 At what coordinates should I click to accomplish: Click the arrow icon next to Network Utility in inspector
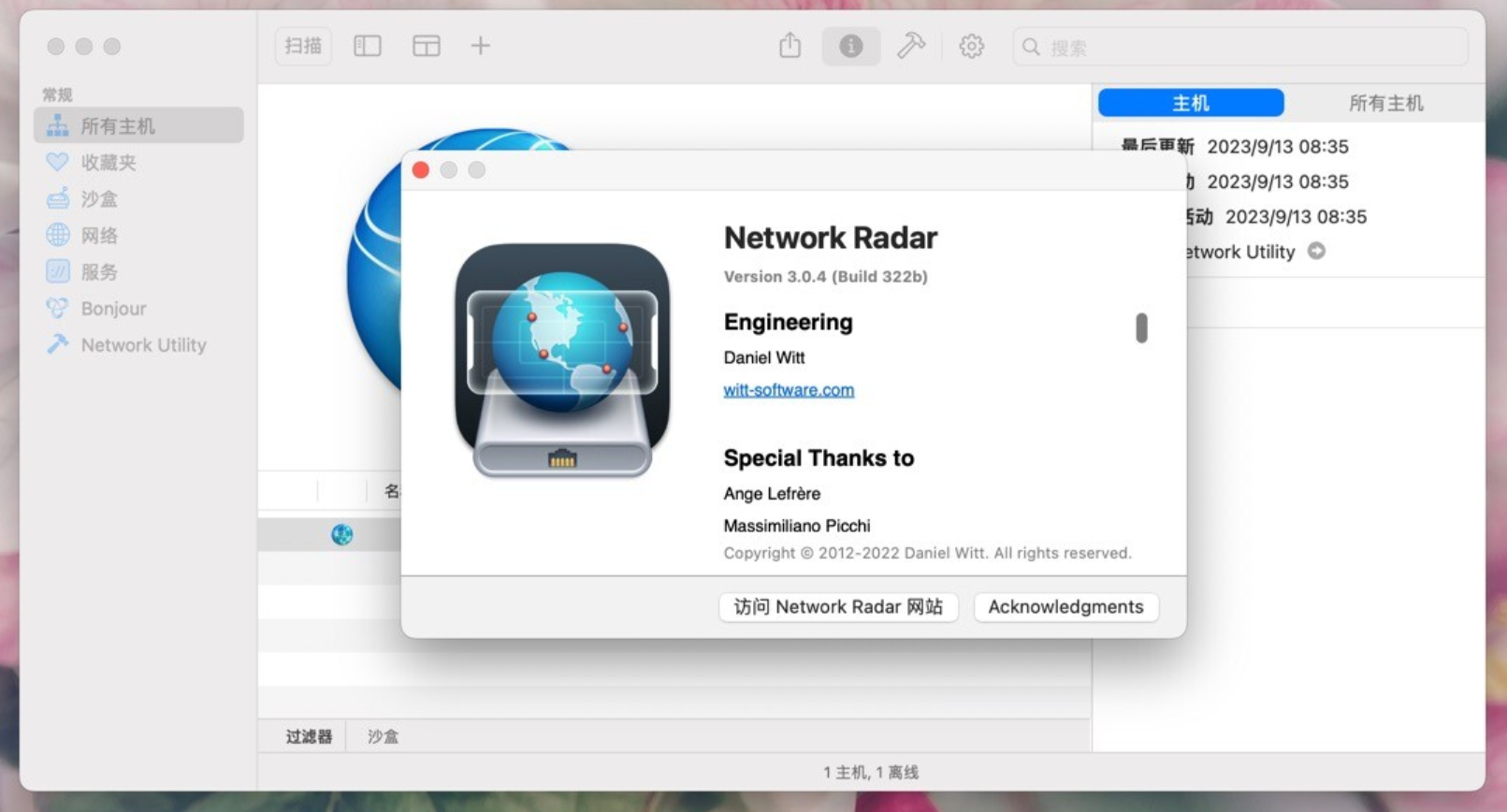[x=1316, y=251]
